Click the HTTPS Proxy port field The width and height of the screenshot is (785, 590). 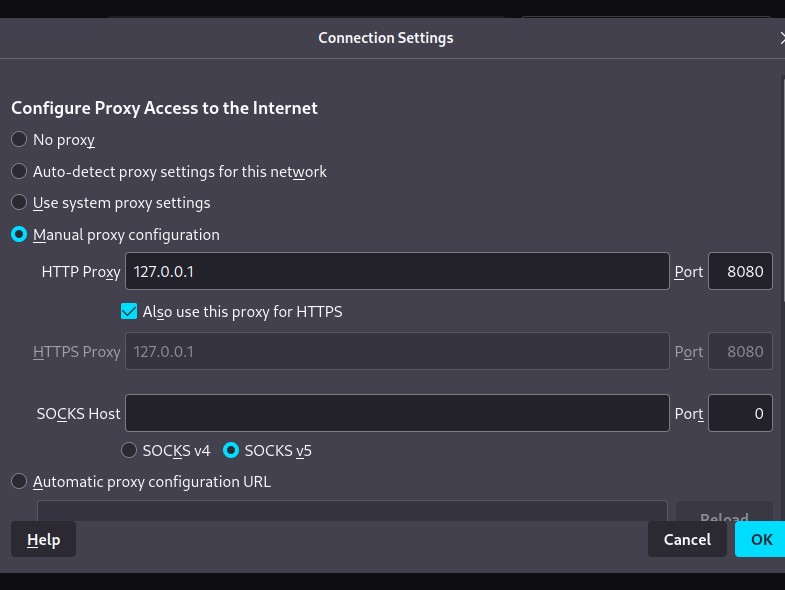coord(740,352)
